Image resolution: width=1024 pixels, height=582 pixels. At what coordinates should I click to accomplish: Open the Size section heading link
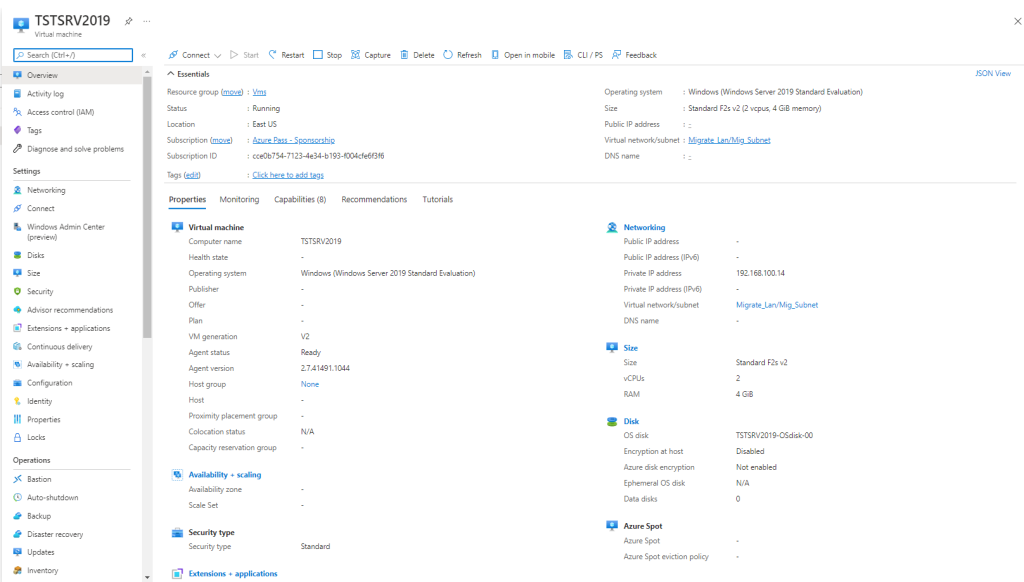630,348
